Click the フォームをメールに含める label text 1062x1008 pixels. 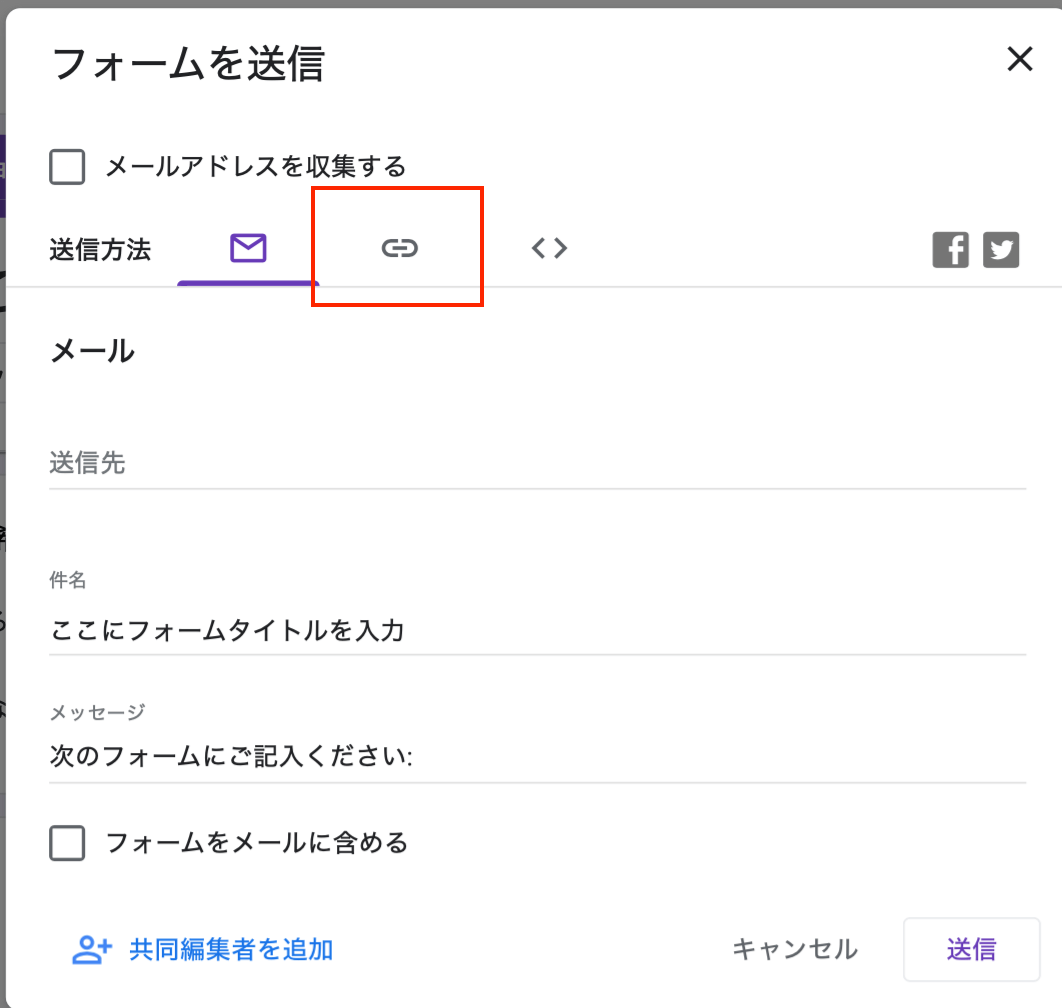pos(257,843)
